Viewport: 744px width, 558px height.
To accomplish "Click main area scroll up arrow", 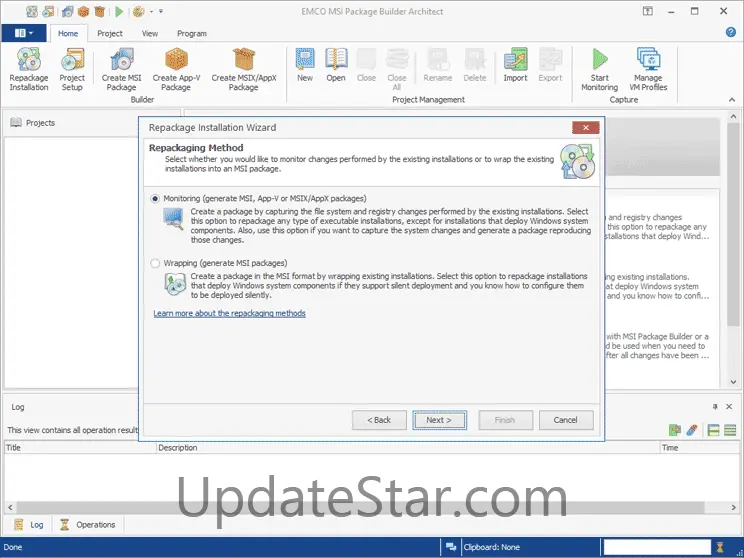I will point(733,116).
